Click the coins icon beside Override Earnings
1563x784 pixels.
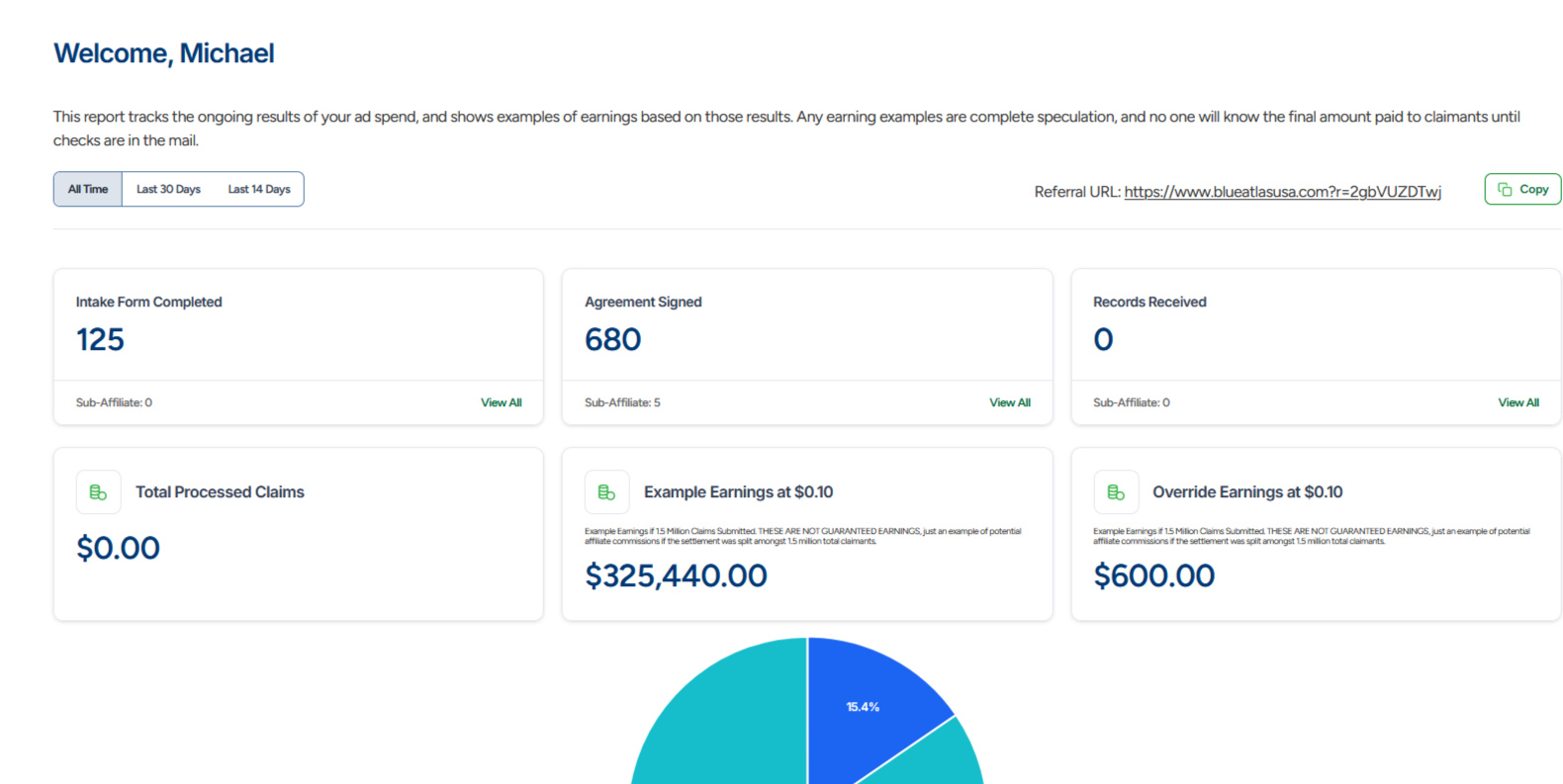1116,492
